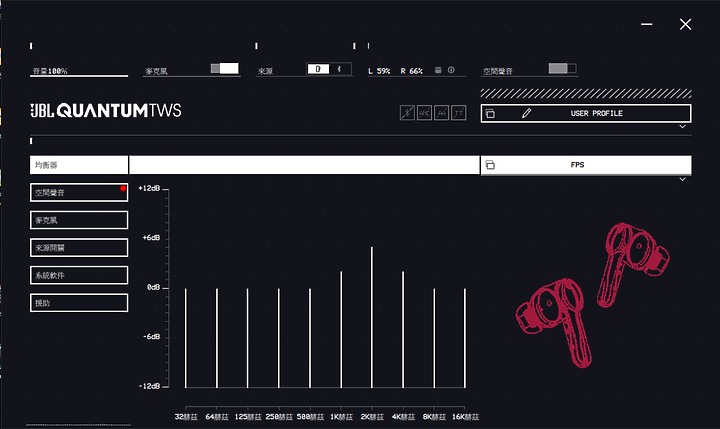Click the 4K equalizer band slider
The image size is (720, 429).
403,329
